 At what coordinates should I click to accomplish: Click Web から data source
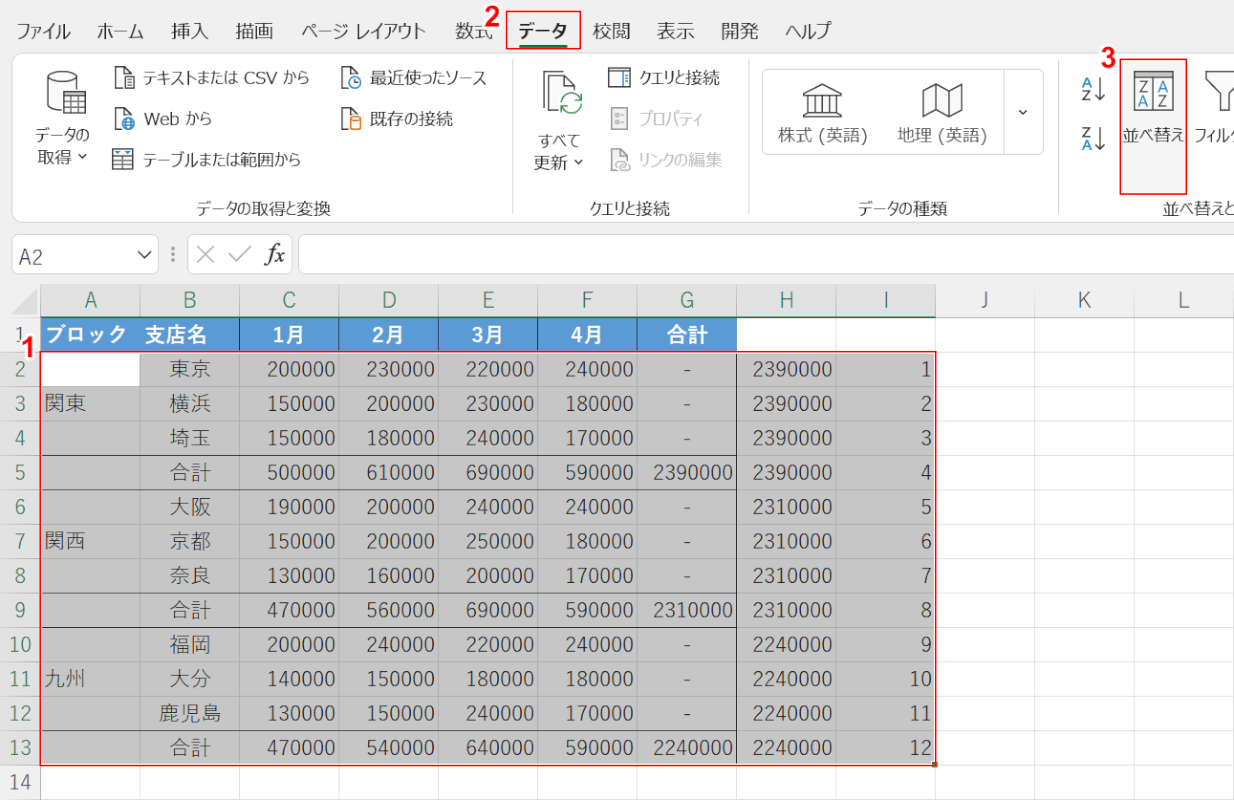(x=163, y=118)
